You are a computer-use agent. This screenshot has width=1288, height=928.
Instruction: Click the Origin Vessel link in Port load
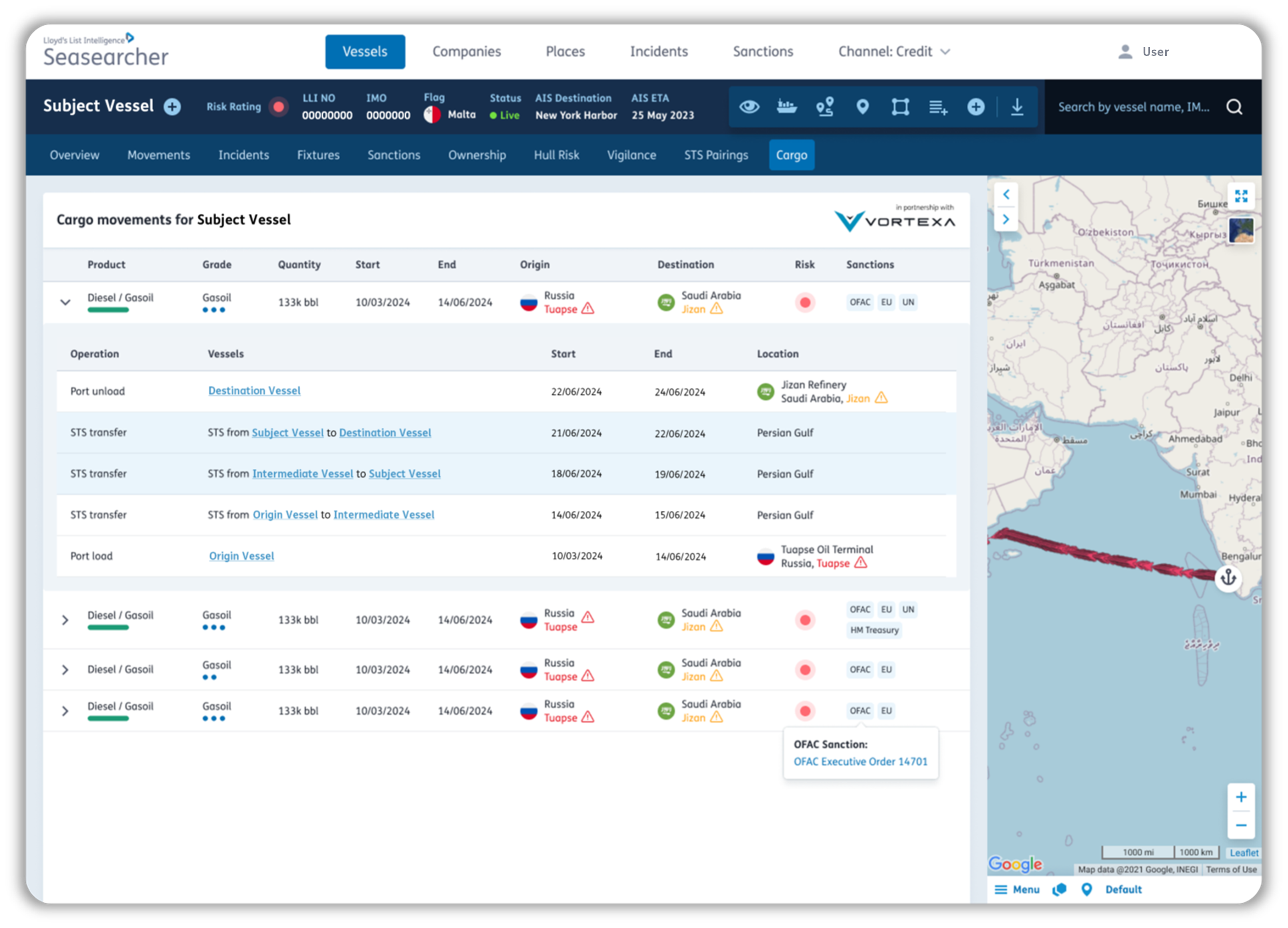[x=241, y=556]
